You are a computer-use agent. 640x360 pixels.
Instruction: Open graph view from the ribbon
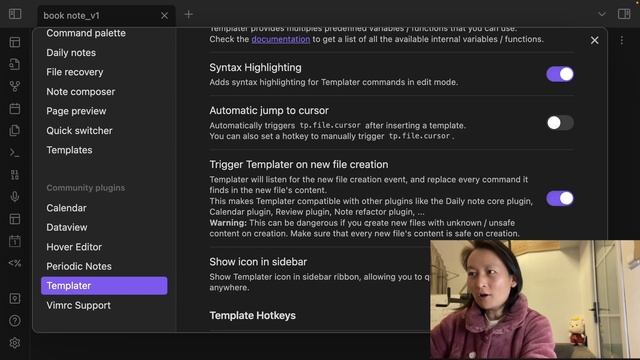tap(15, 86)
